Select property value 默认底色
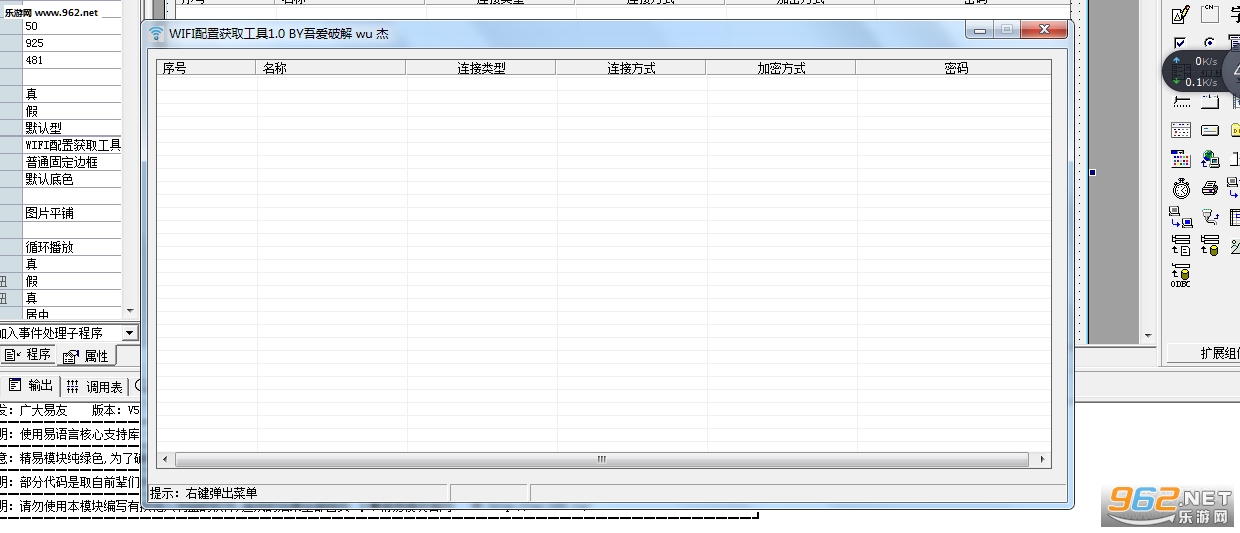Viewport: 1240px width, 533px height. [72, 179]
